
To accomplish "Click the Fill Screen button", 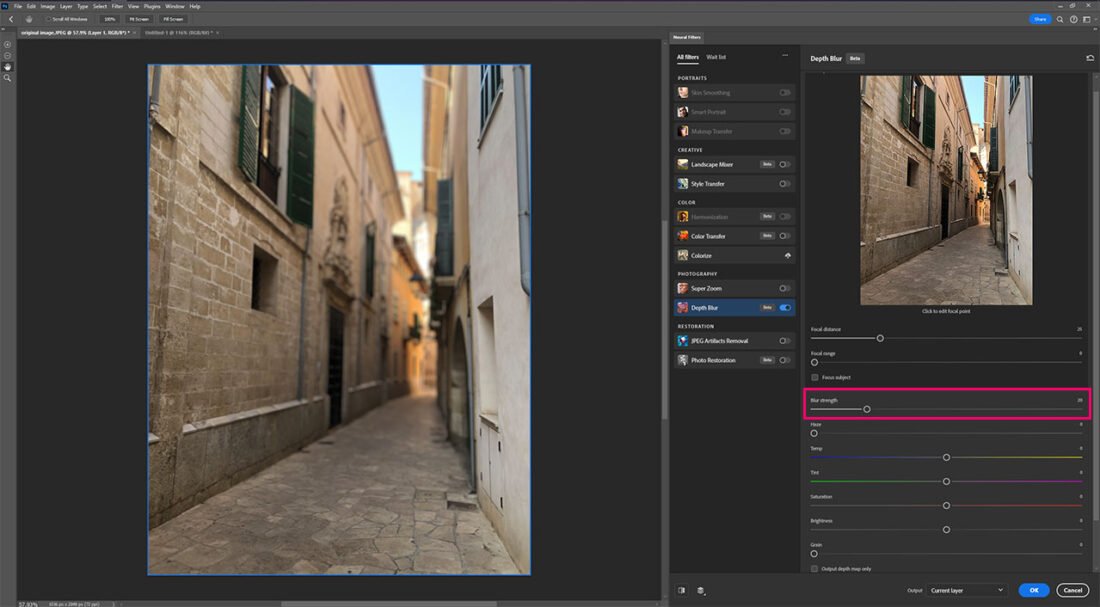I will tap(173, 20).
